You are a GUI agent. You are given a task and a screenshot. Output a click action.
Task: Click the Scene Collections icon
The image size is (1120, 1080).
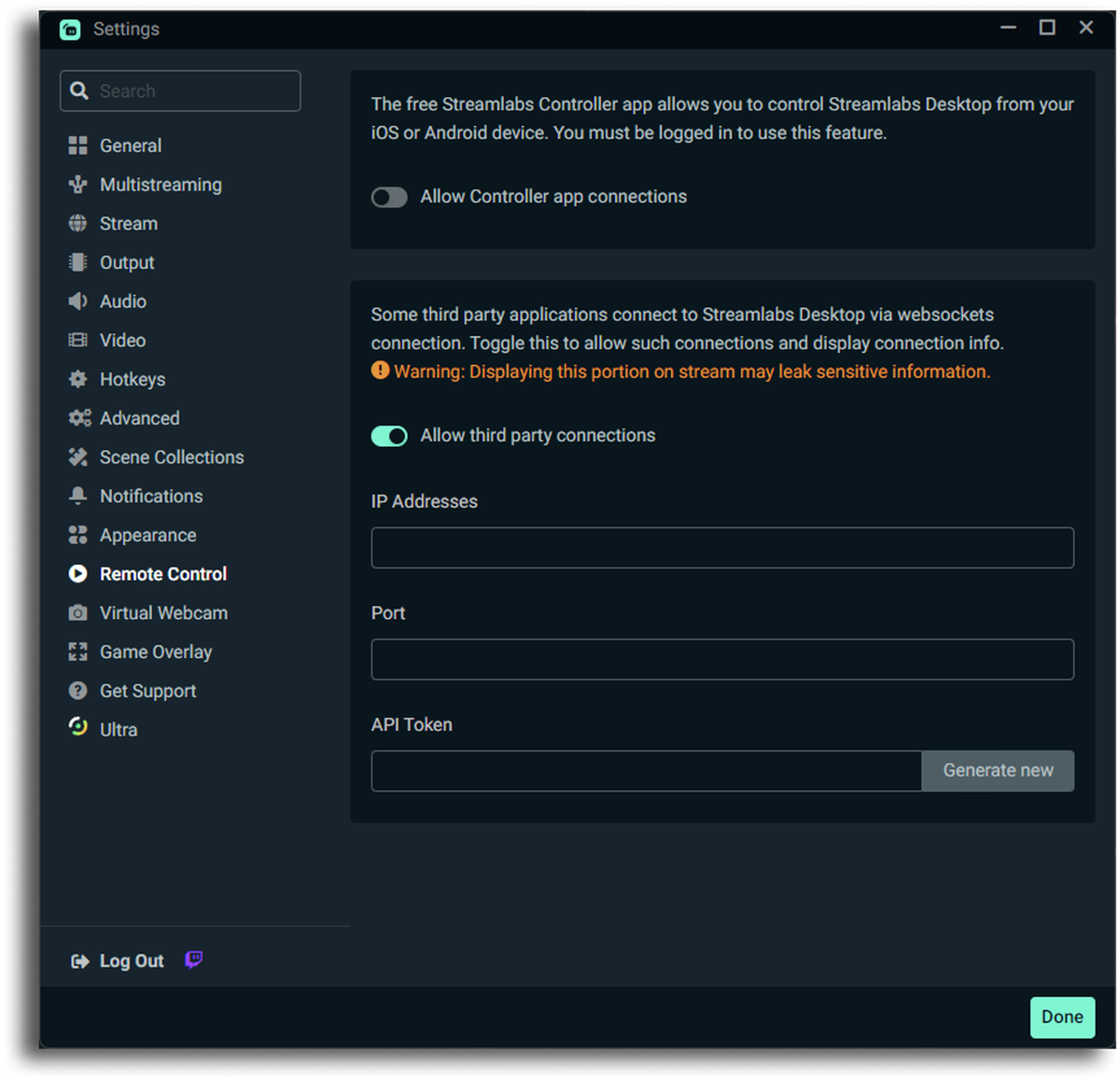click(77, 457)
